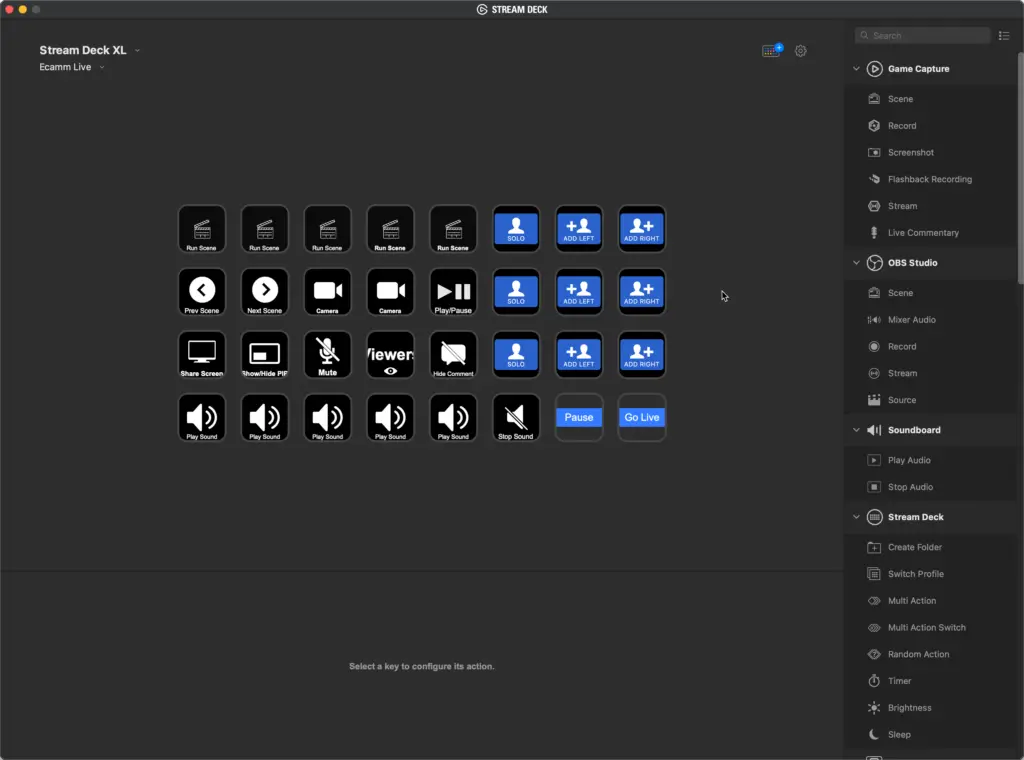The height and width of the screenshot is (760, 1024).
Task: Choose the Brightness action
Action: pyautogui.click(x=931, y=707)
